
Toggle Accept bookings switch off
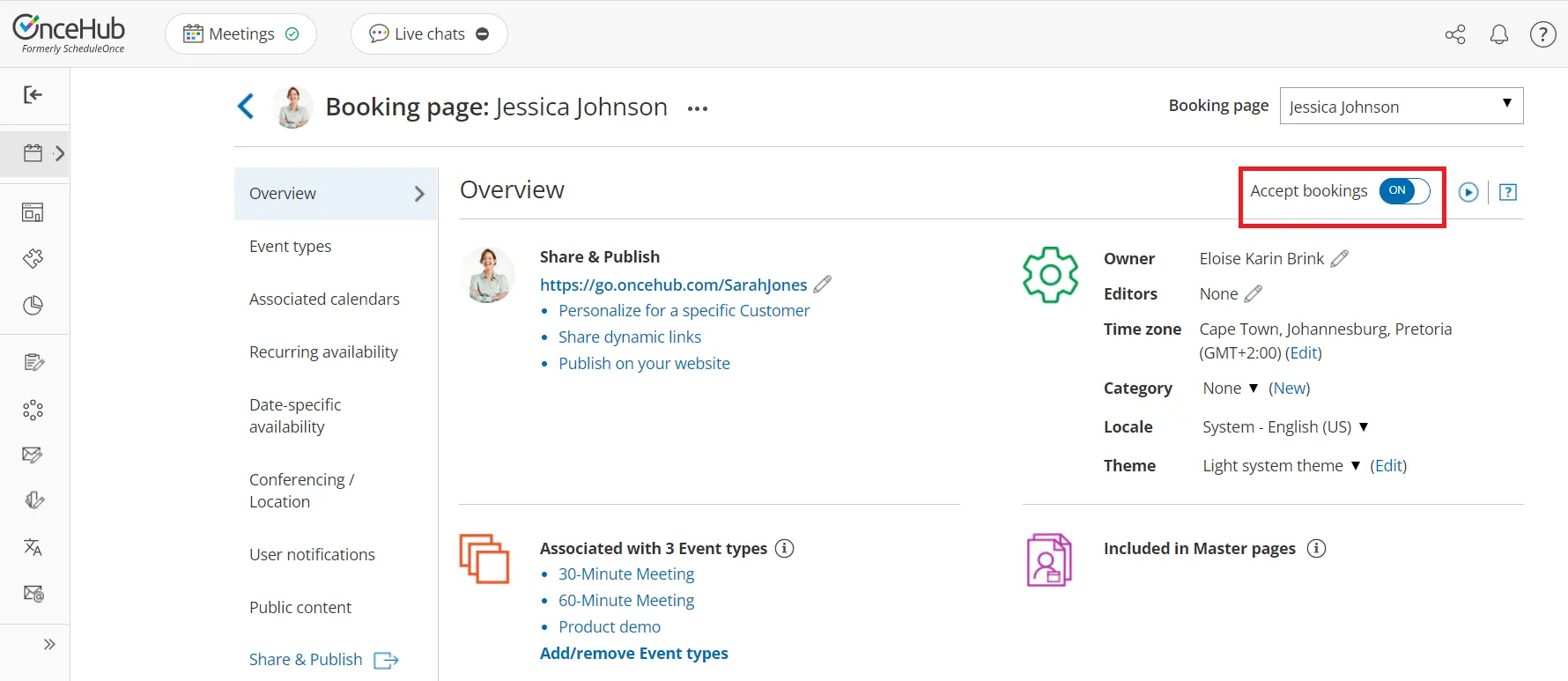[1404, 190]
